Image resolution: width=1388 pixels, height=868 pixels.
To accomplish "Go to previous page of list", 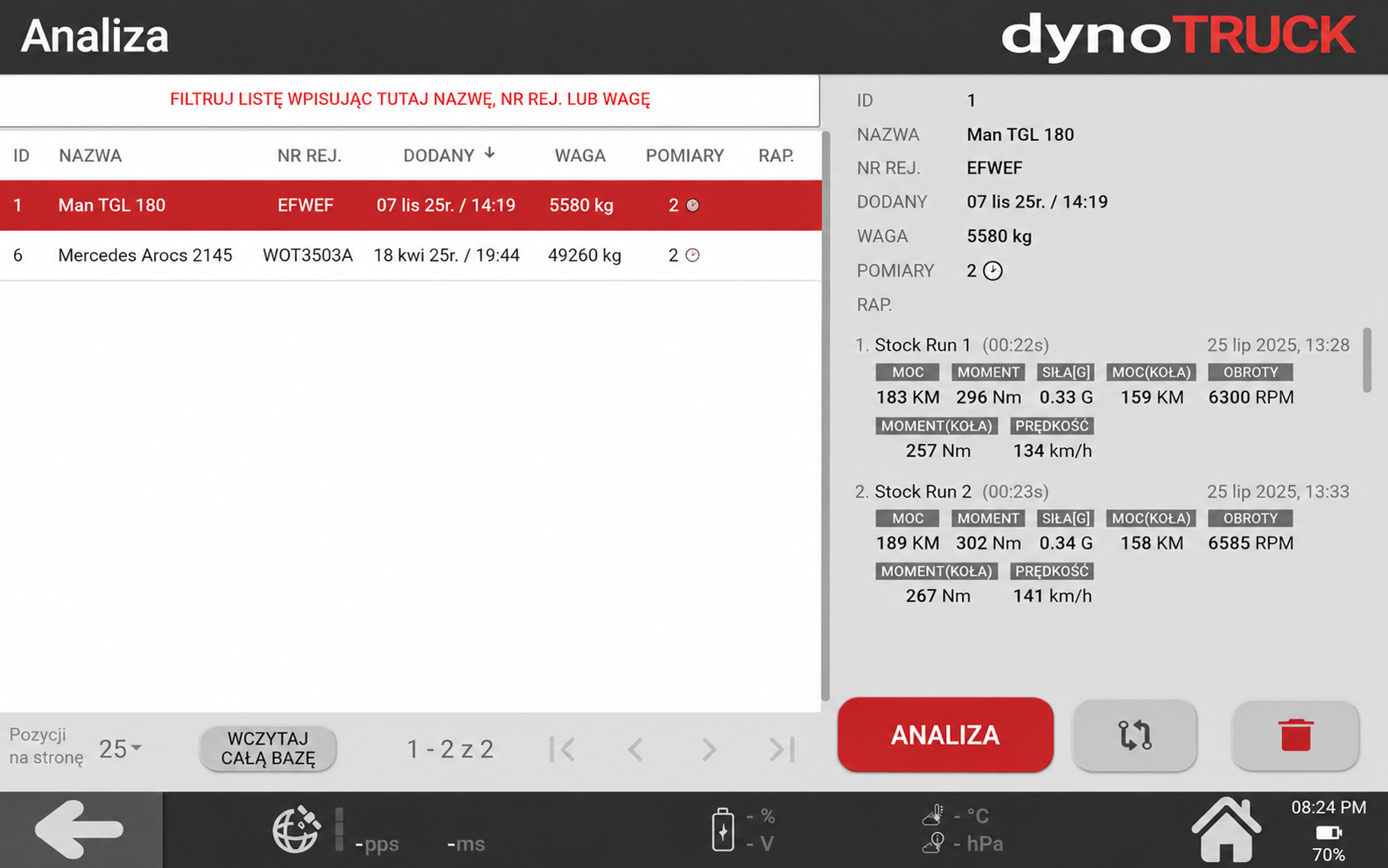I will [x=635, y=749].
